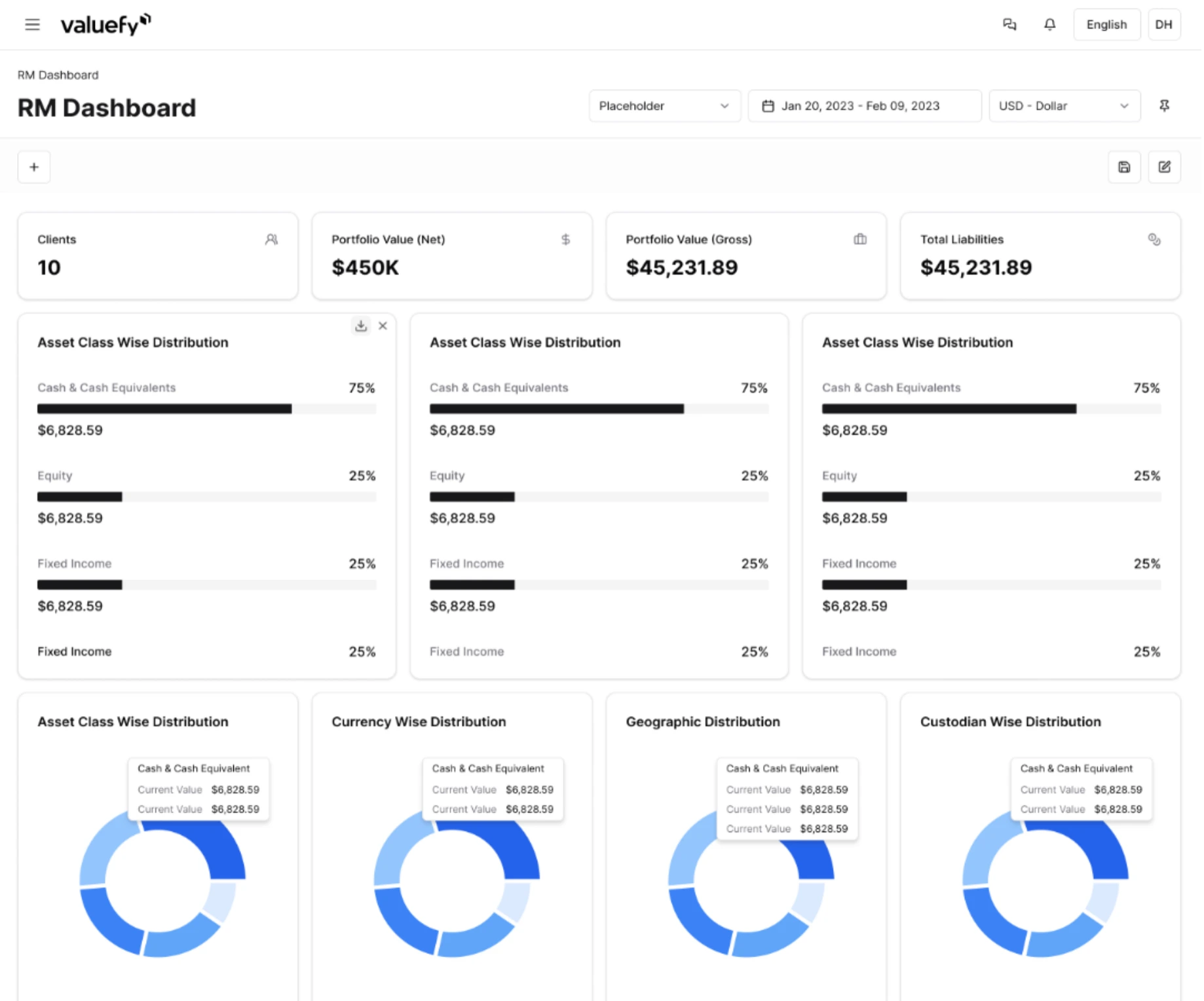This screenshot has height=1001, width=1204.
Task: Click the Portfolio Value (Net) dollar icon
Action: pos(565,240)
